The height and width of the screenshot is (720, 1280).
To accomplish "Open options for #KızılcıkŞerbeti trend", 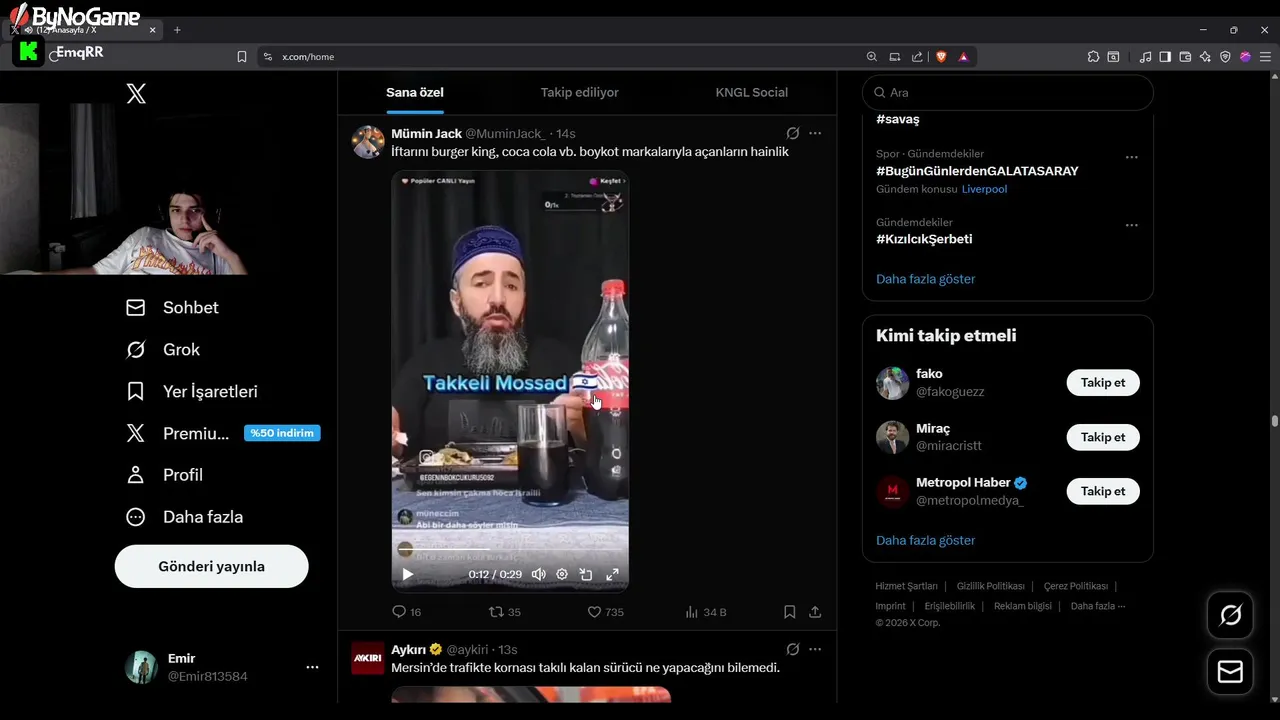I will click(x=1131, y=225).
